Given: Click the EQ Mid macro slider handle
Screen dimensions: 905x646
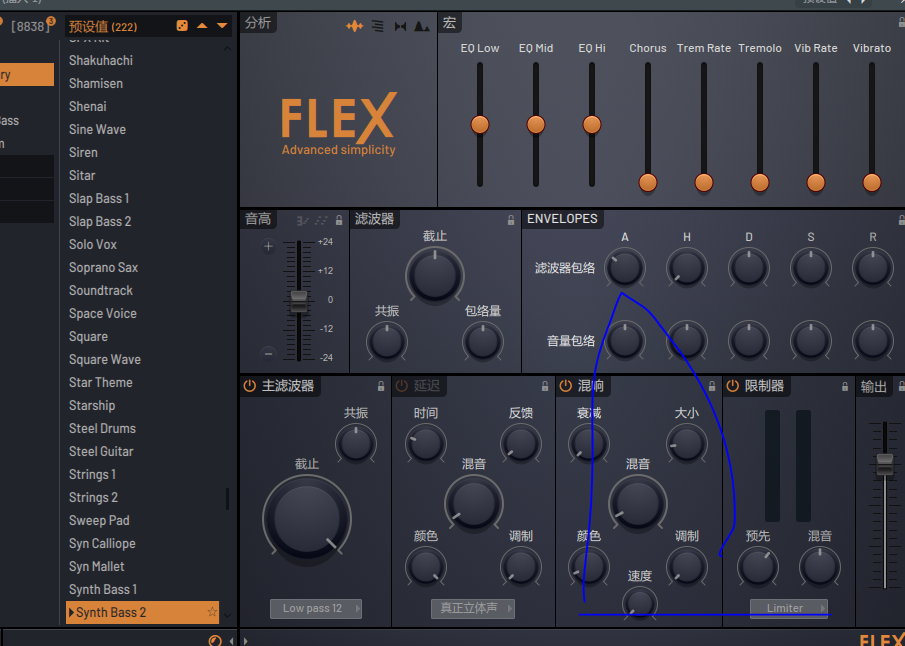Looking at the screenshot, I should click(536, 125).
